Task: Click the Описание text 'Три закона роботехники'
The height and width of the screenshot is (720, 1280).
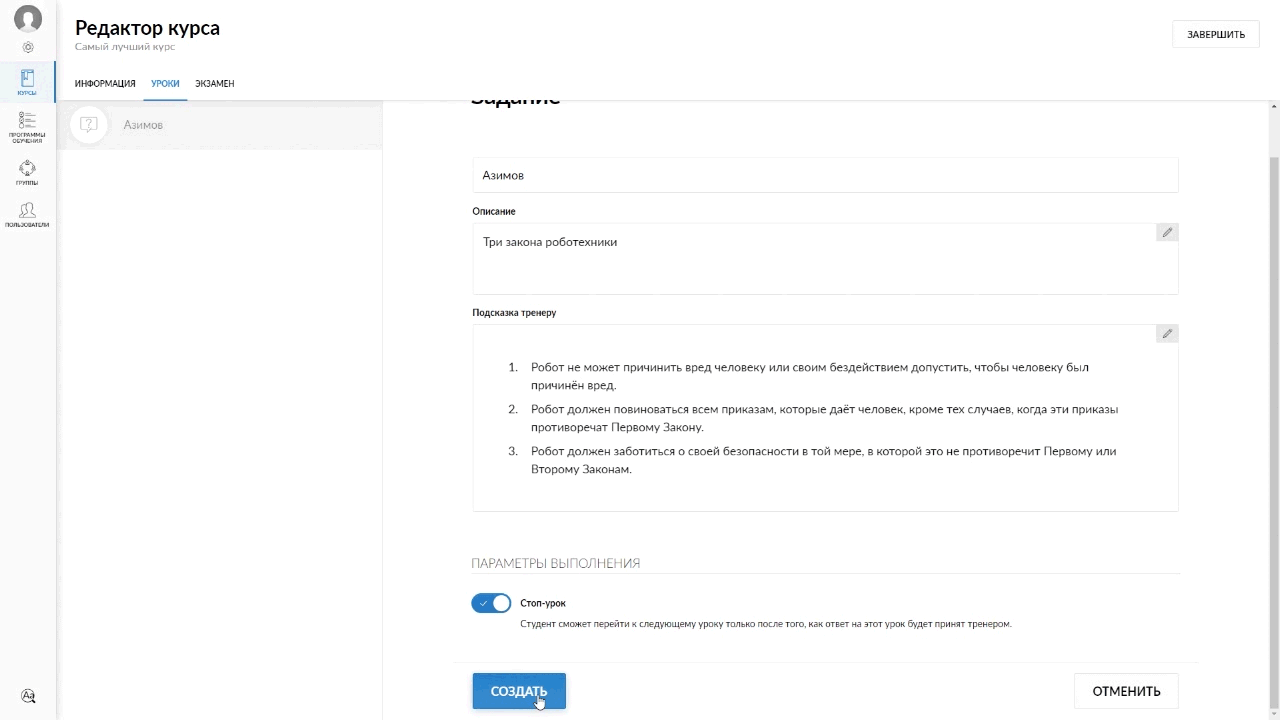Action: [550, 242]
